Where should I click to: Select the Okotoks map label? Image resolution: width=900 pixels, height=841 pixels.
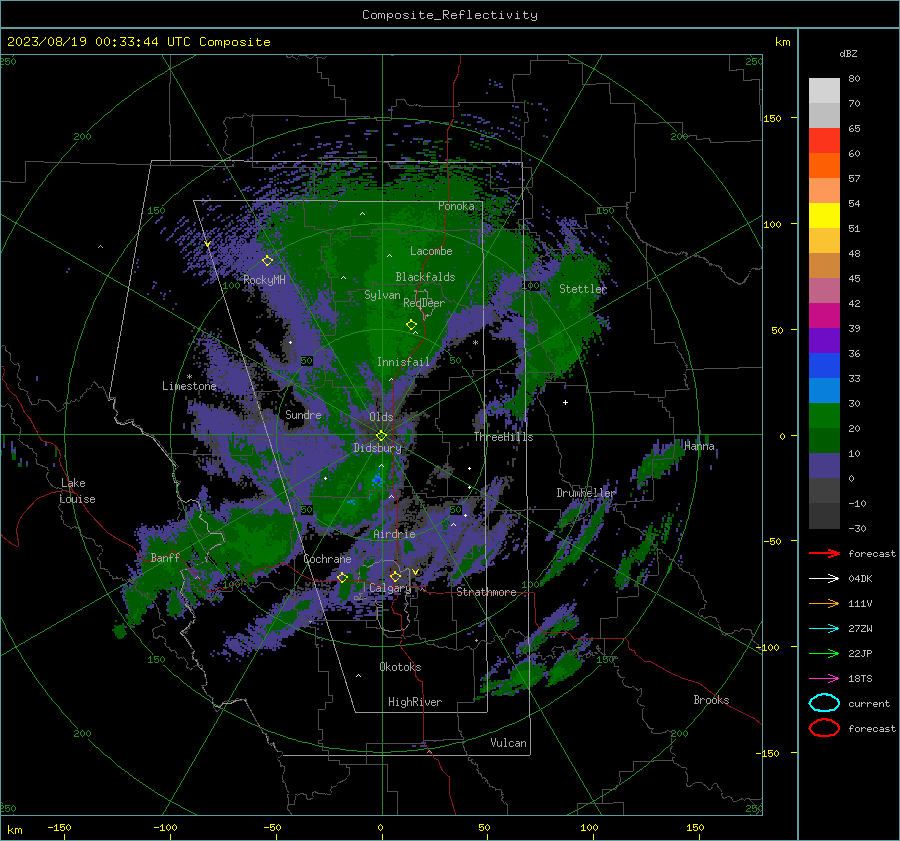(x=400, y=667)
